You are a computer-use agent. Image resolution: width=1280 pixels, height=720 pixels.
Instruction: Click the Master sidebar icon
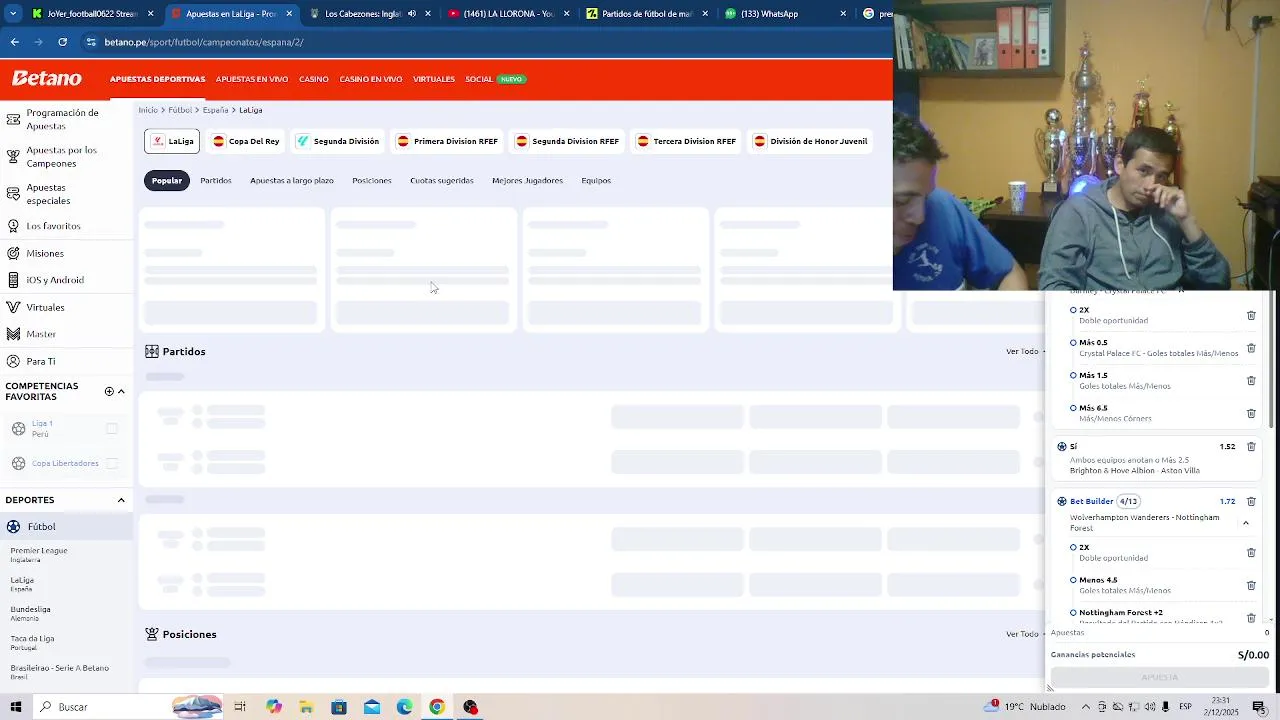pos(13,334)
